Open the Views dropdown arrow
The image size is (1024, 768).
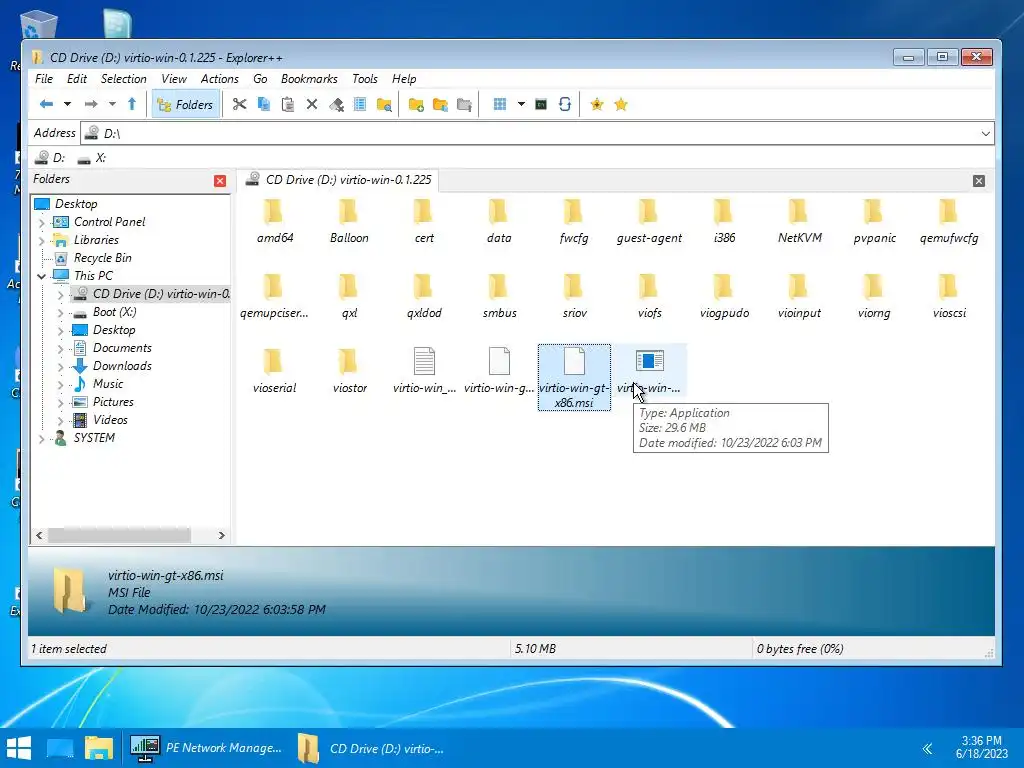(x=521, y=104)
